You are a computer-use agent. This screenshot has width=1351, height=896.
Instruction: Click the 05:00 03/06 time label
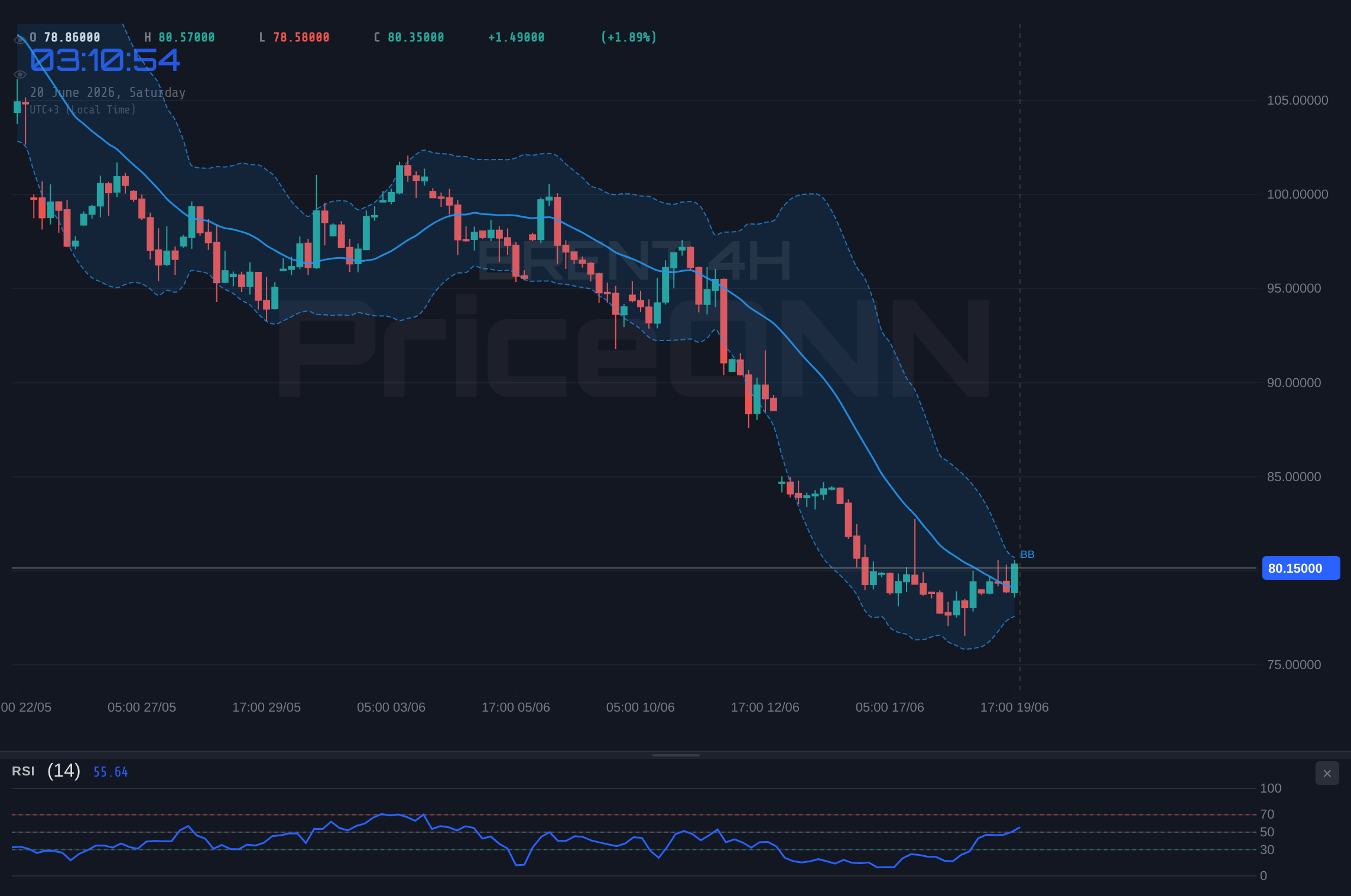coord(391,707)
